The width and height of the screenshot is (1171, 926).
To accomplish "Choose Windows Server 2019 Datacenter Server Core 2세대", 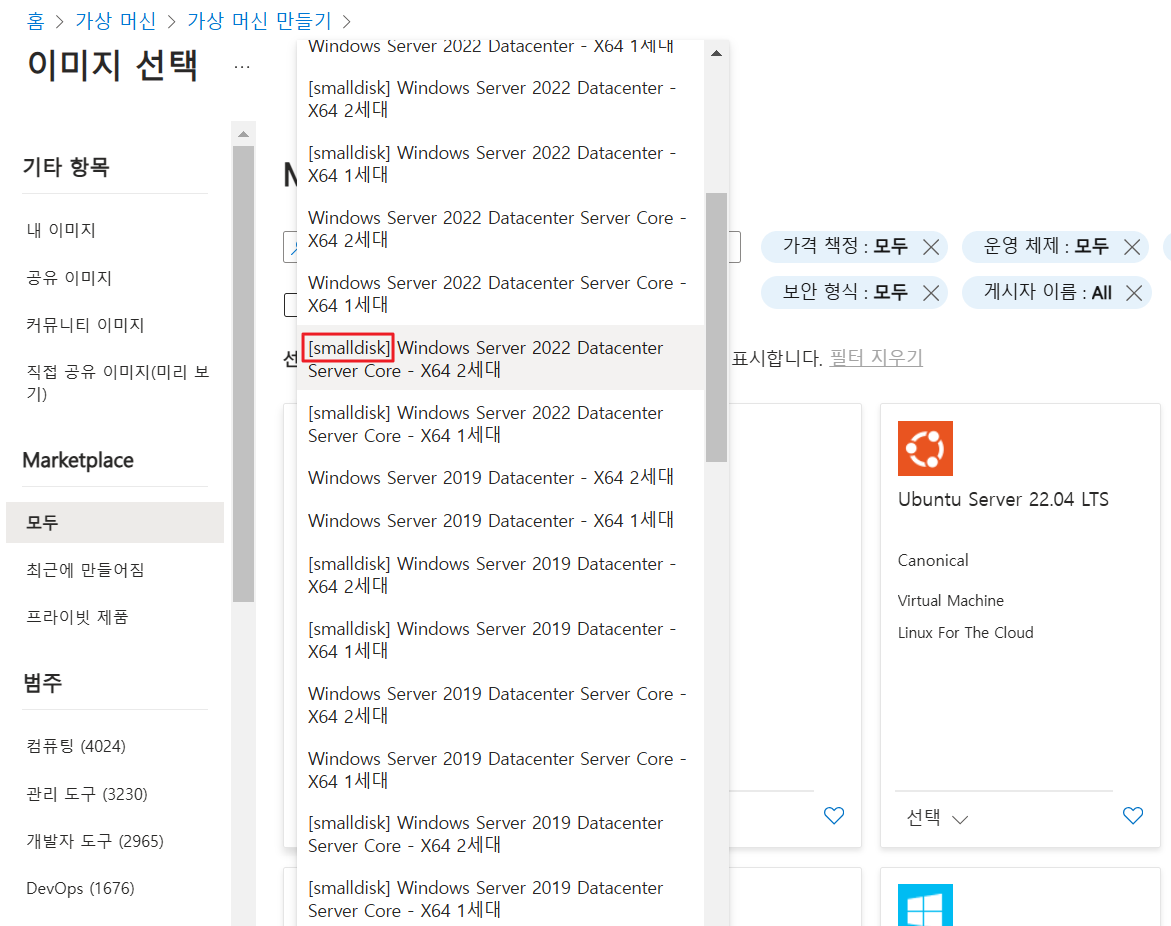I will [x=500, y=705].
